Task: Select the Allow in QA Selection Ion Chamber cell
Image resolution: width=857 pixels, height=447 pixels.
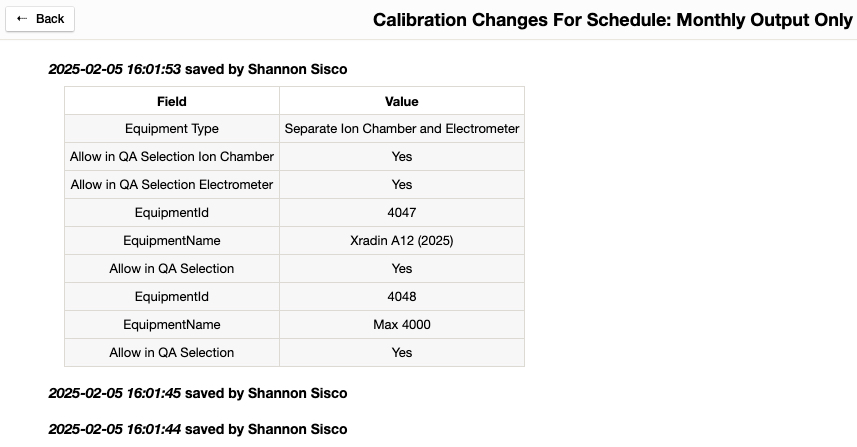Action: click(x=172, y=157)
